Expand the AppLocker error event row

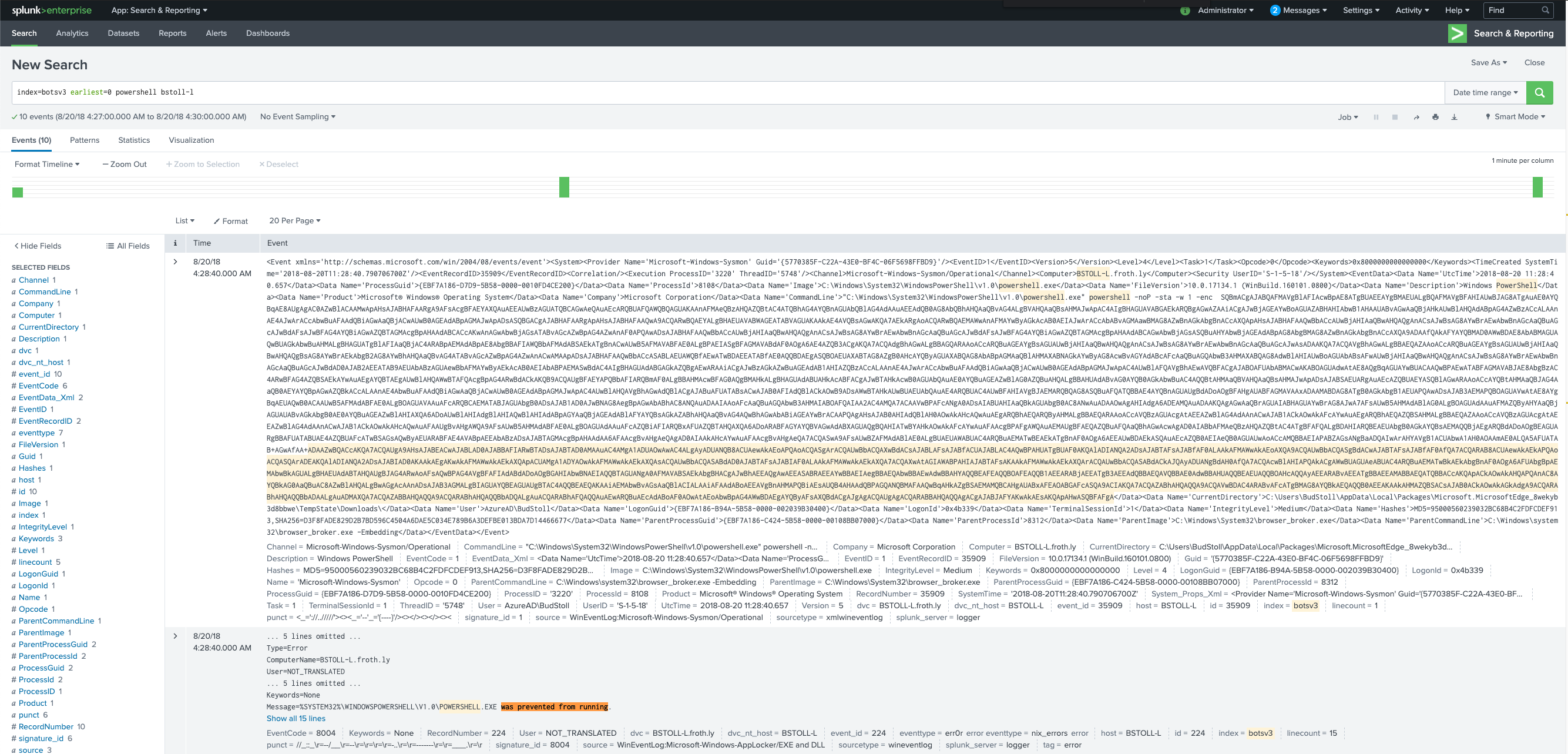[175, 636]
